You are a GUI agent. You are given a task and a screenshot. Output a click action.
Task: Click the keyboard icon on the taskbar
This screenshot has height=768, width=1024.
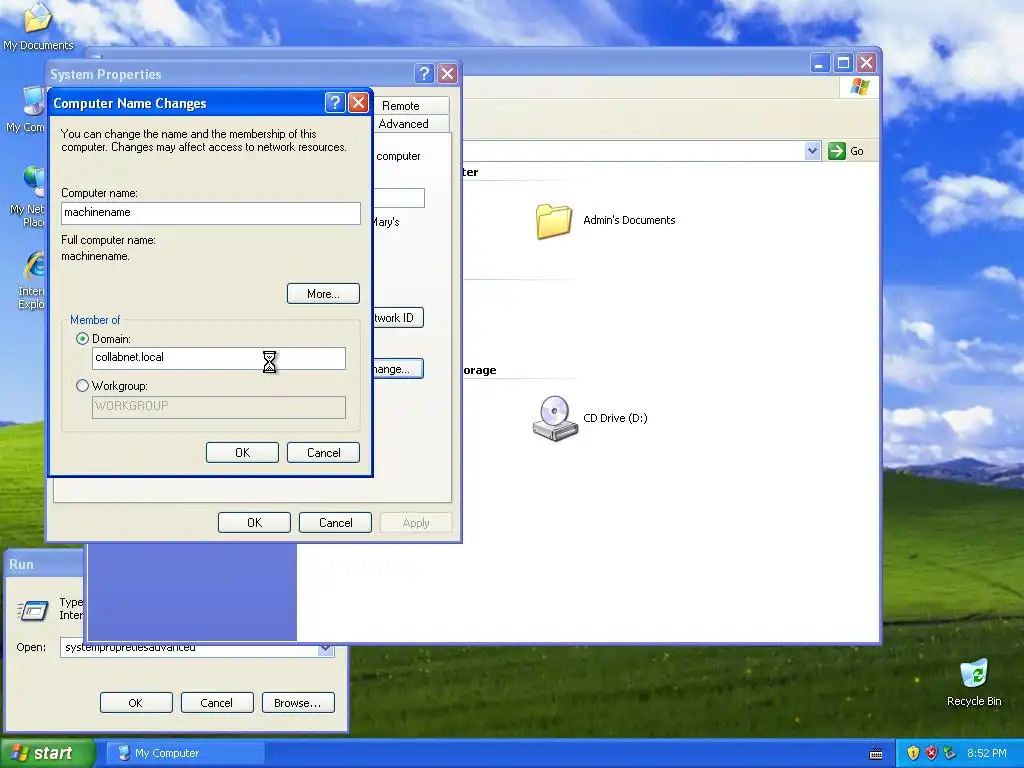[x=876, y=754]
